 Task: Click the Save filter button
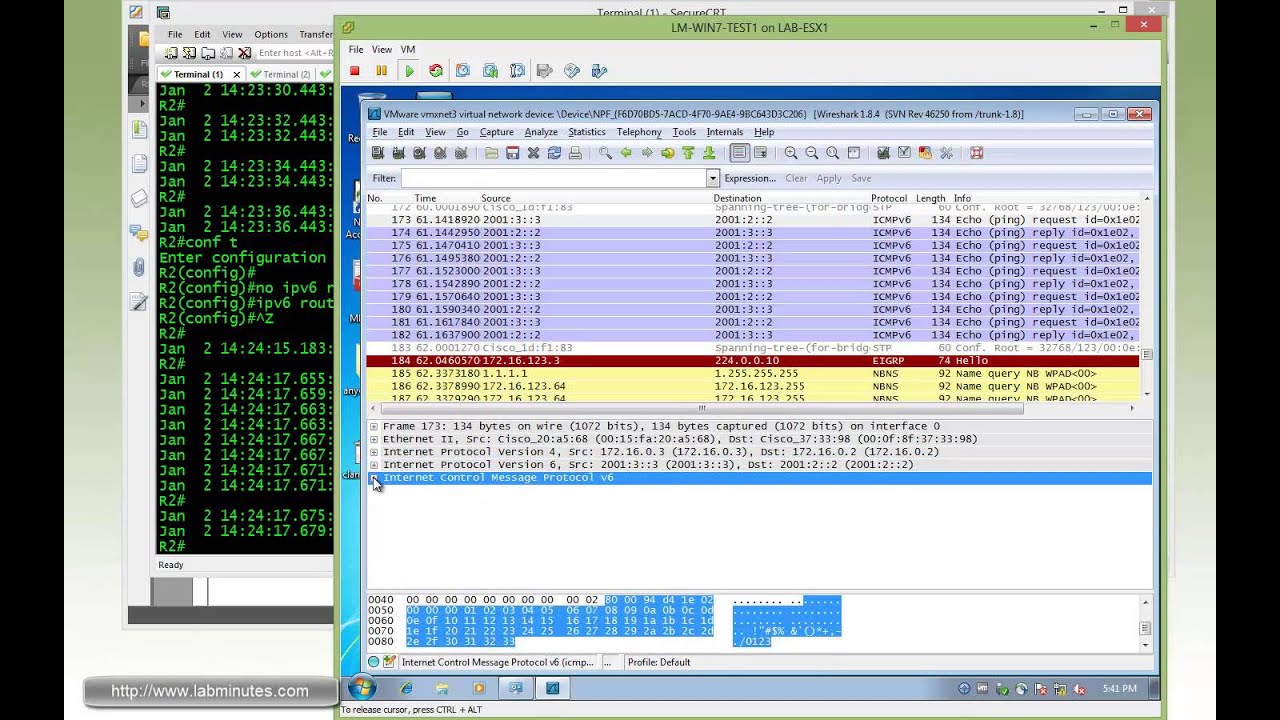click(x=861, y=178)
